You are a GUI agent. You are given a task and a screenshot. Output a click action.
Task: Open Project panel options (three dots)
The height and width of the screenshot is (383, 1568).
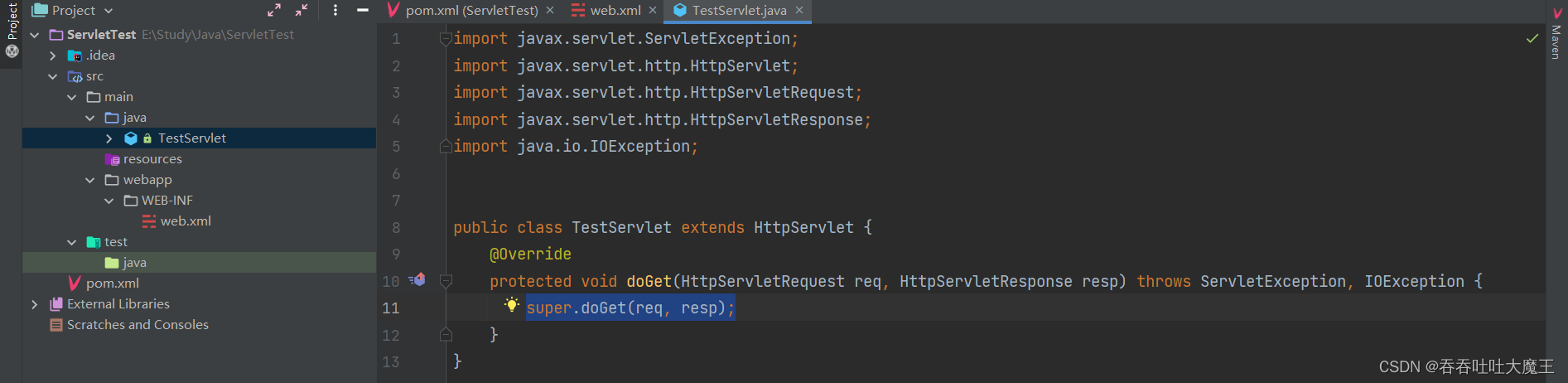[335, 10]
